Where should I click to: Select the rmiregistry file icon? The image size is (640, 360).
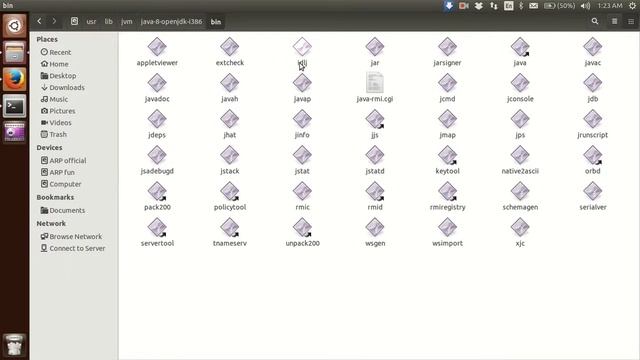(447, 191)
